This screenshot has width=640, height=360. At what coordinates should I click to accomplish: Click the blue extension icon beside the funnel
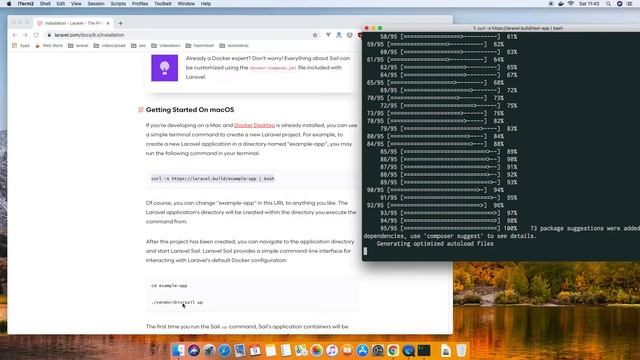point(339,35)
